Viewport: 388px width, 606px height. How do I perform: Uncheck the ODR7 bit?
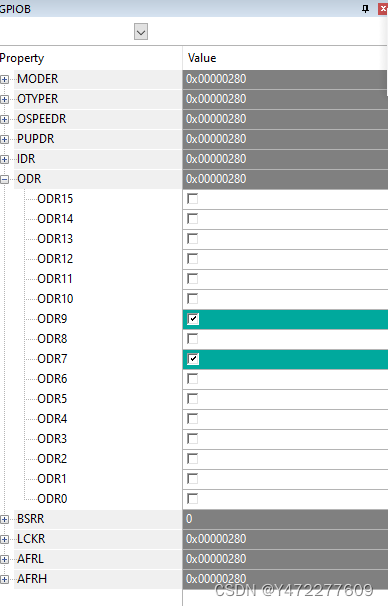(x=193, y=359)
